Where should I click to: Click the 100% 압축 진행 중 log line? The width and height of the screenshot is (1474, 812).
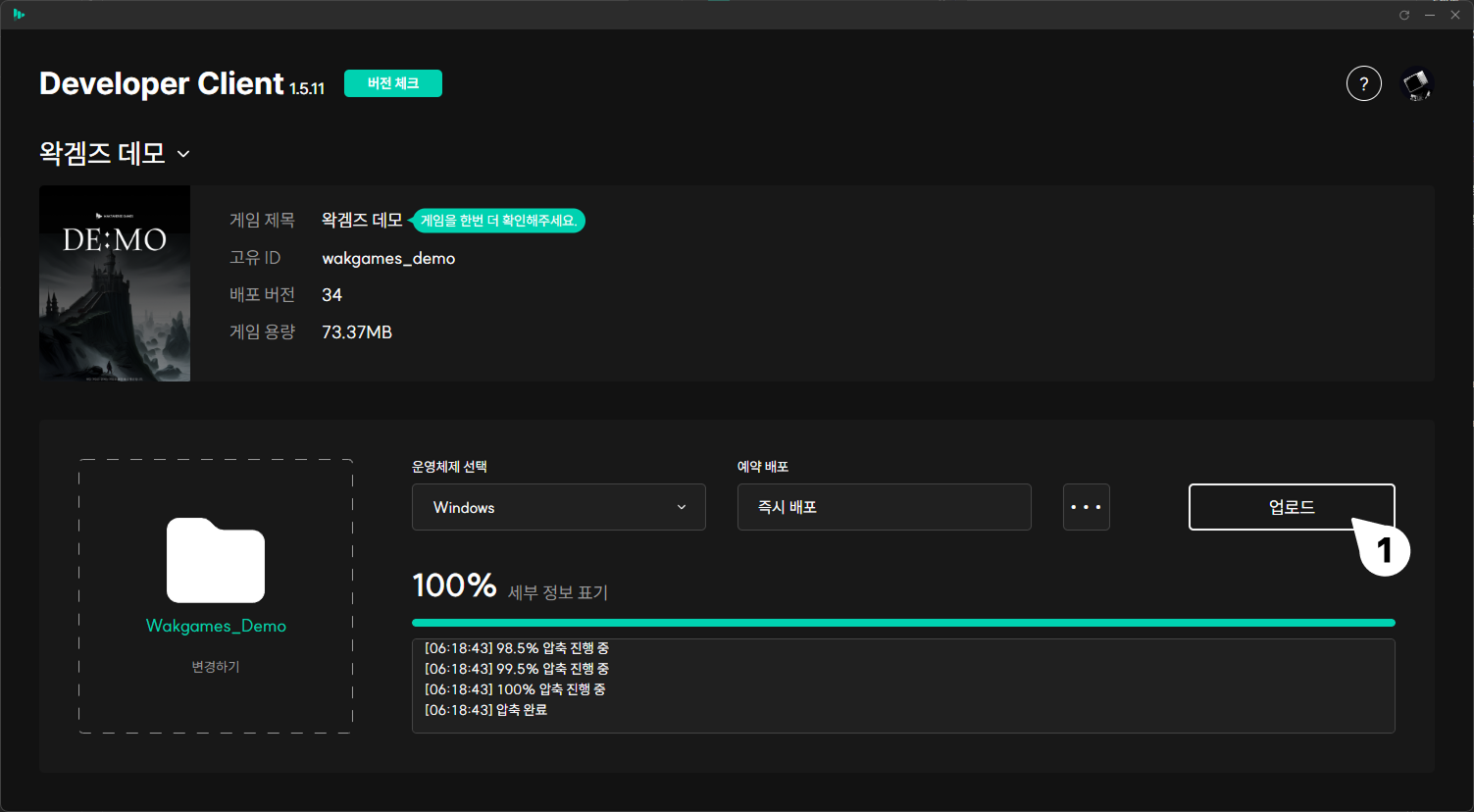515,689
